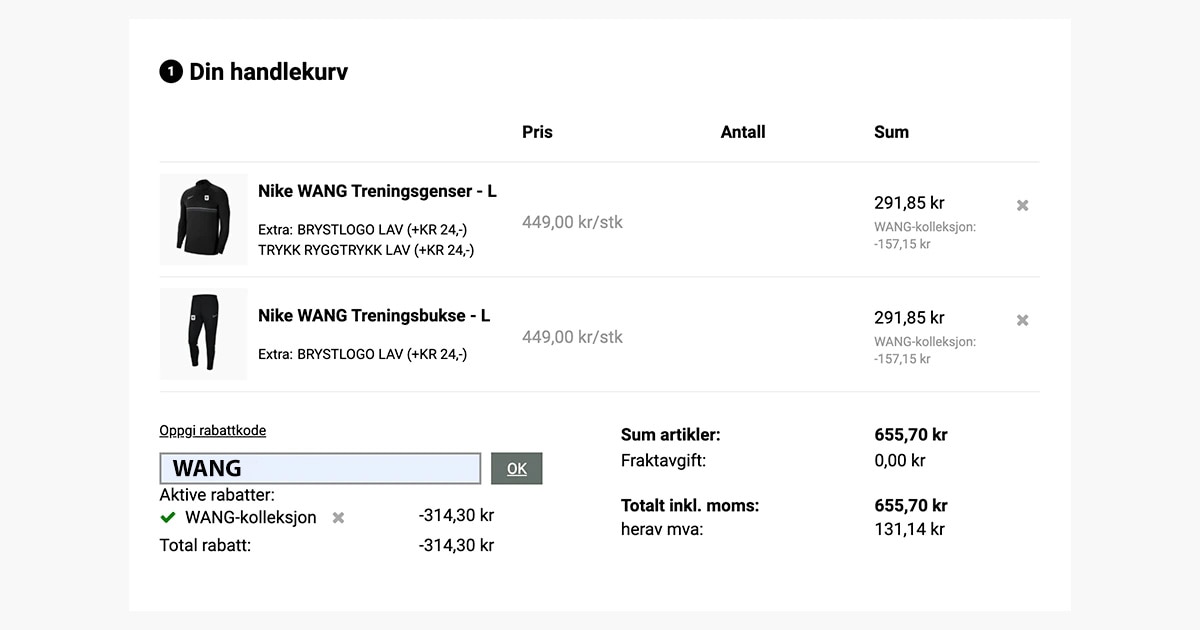Click Treningsgenser Extra BRYSTLOGO LAV line

(363, 229)
